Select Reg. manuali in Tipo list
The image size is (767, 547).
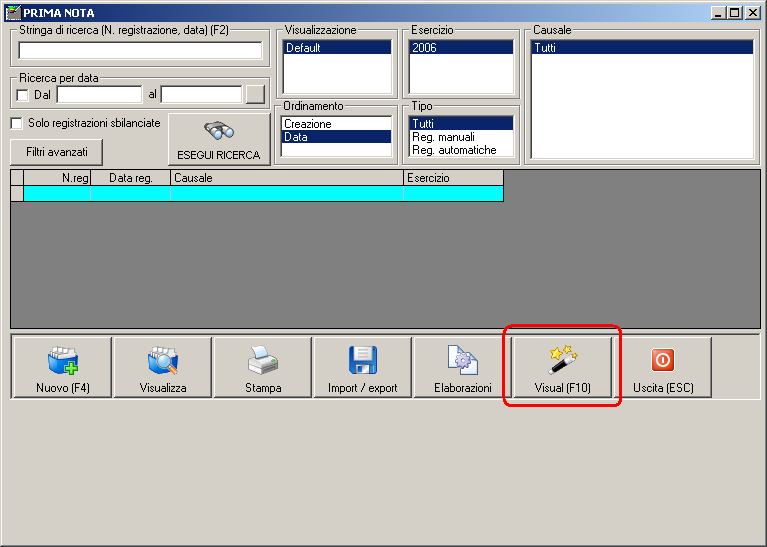(461, 137)
